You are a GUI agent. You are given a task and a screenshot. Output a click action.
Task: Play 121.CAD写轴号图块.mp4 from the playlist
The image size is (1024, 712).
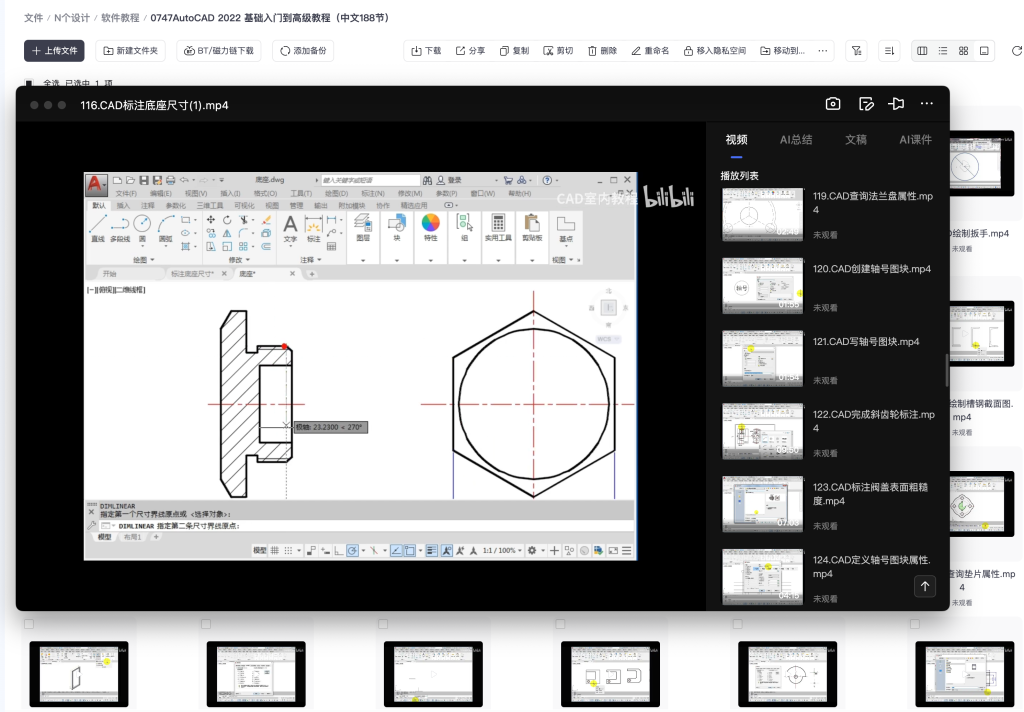point(762,358)
